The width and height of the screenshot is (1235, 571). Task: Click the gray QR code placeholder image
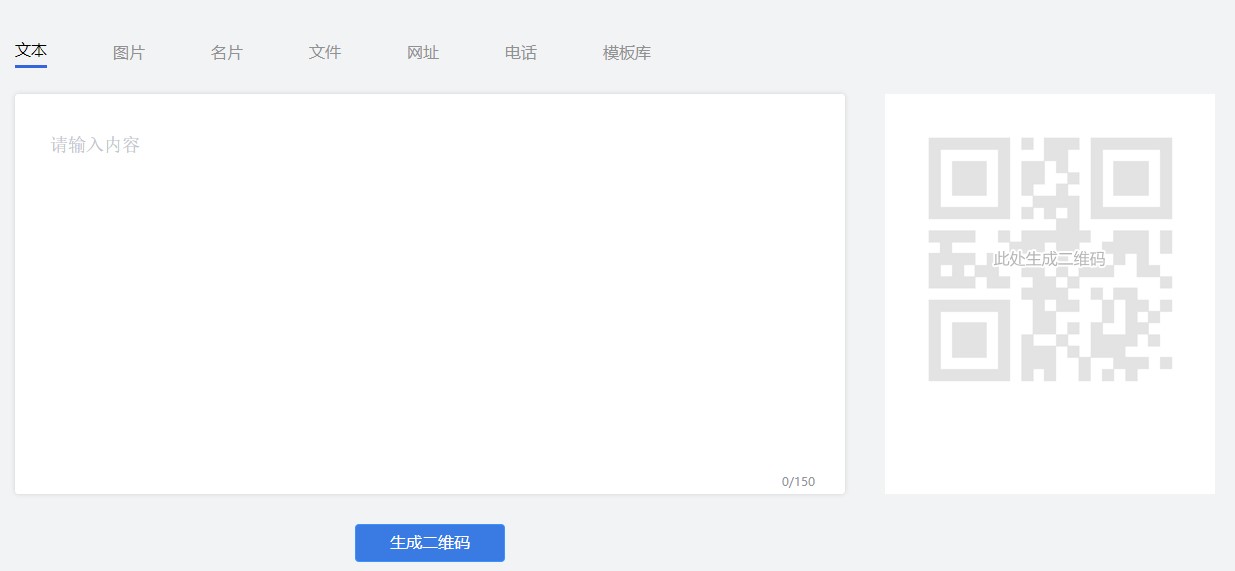(1050, 259)
